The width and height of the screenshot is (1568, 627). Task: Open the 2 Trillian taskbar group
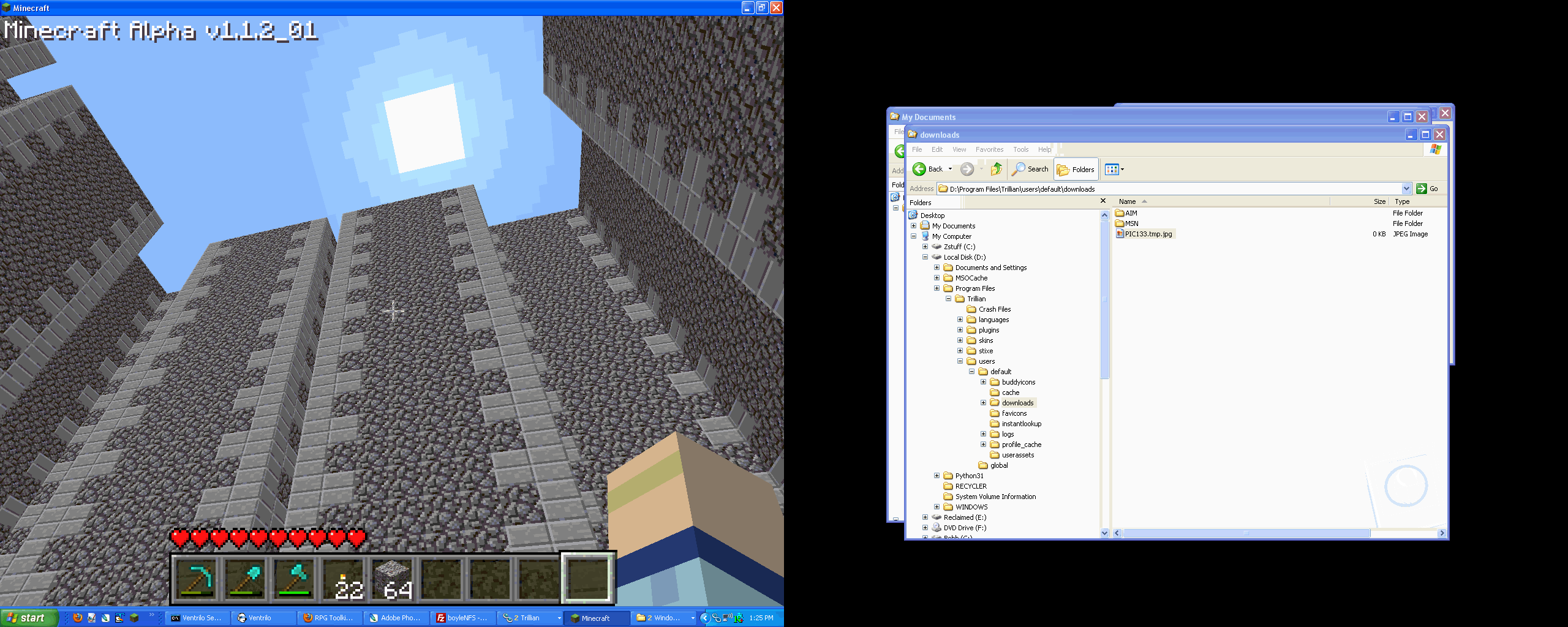point(530,618)
